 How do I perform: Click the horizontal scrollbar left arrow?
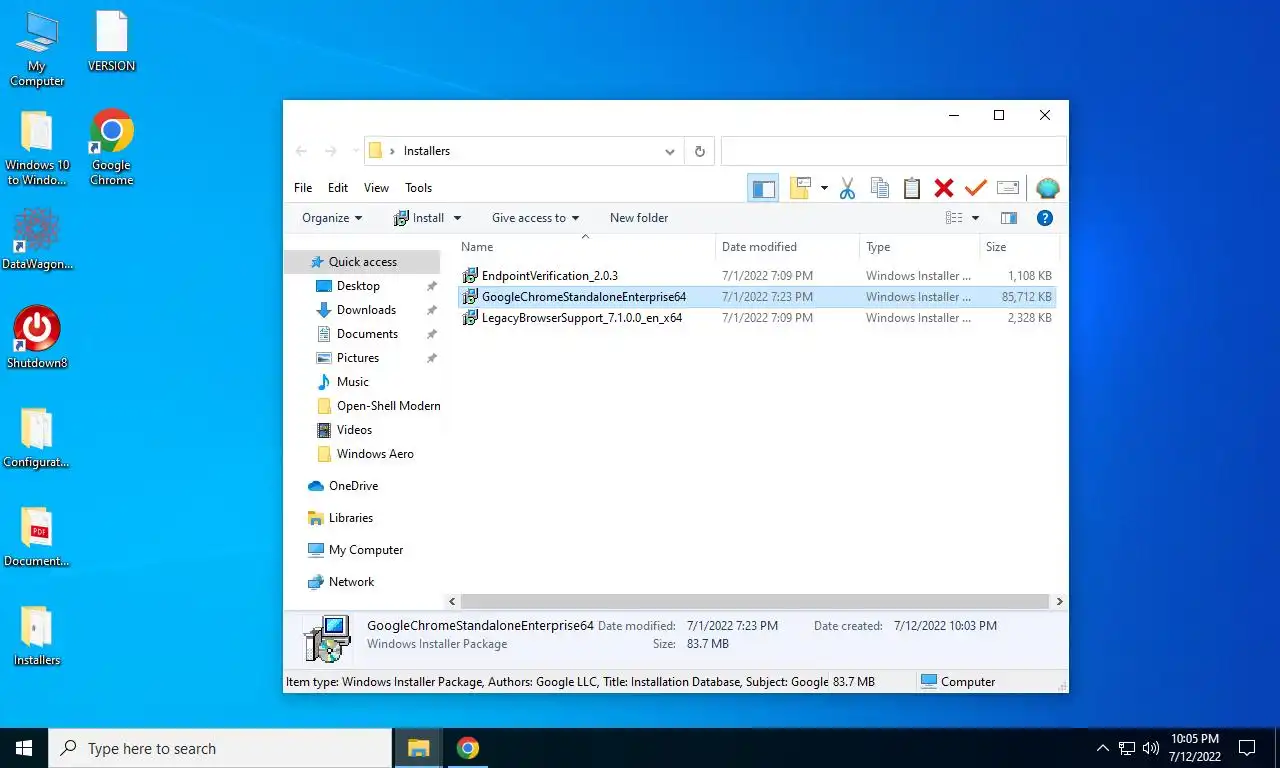(x=452, y=602)
